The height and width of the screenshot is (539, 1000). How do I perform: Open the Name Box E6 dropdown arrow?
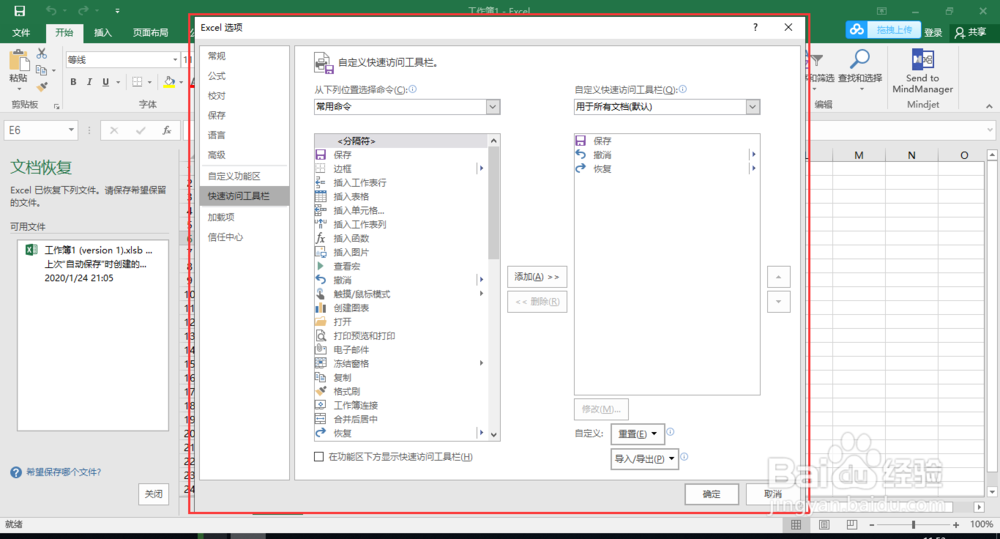click(x=71, y=130)
